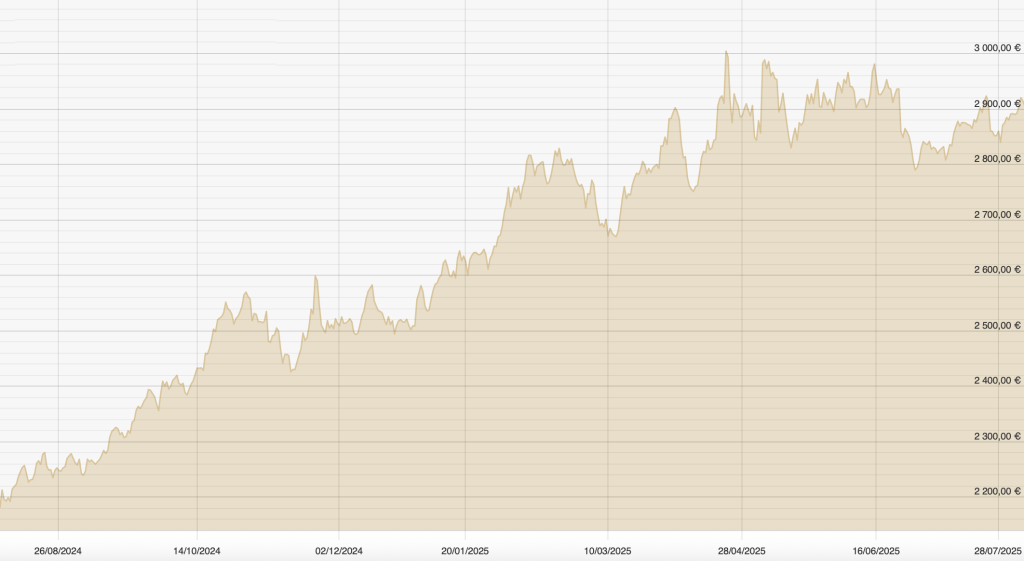Select the 14/10/2024 date on the x-axis
Screen dimensions: 1024x561
tap(197, 550)
